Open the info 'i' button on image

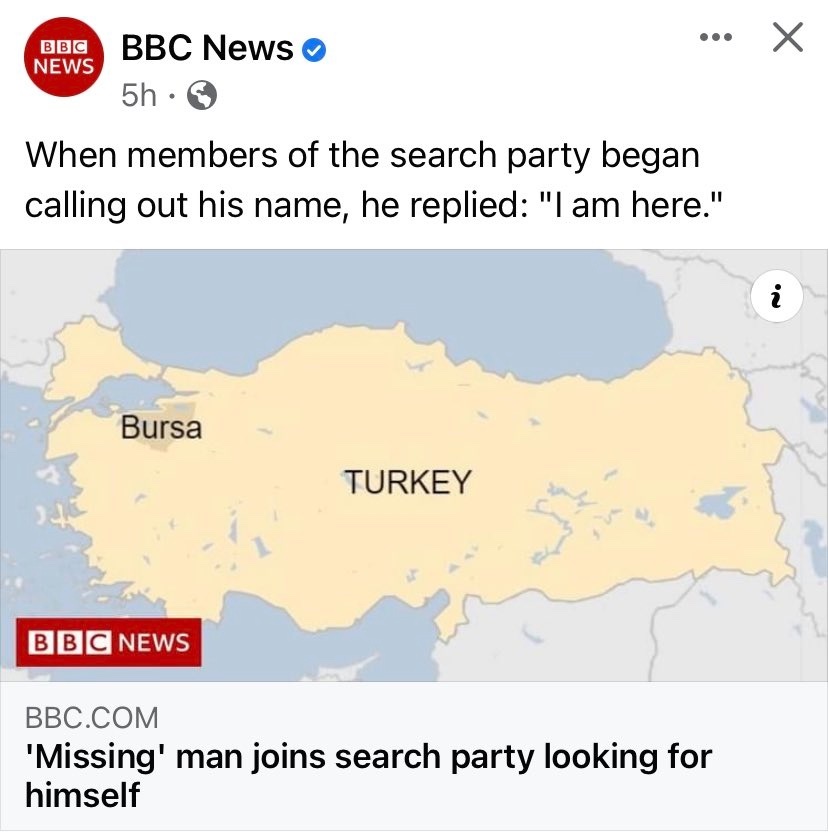[x=777, y=296]
